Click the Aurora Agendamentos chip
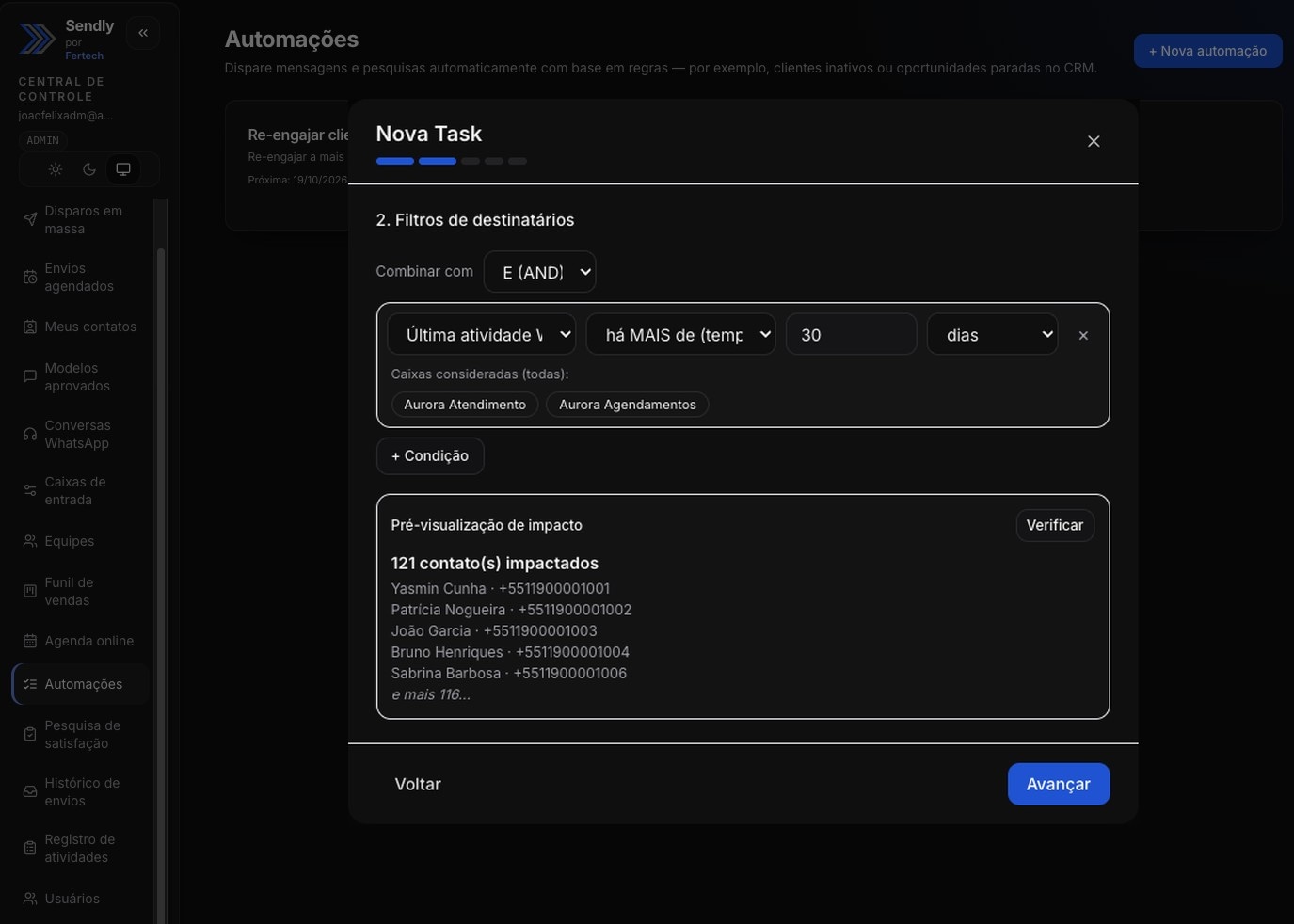 coord(628,405)
